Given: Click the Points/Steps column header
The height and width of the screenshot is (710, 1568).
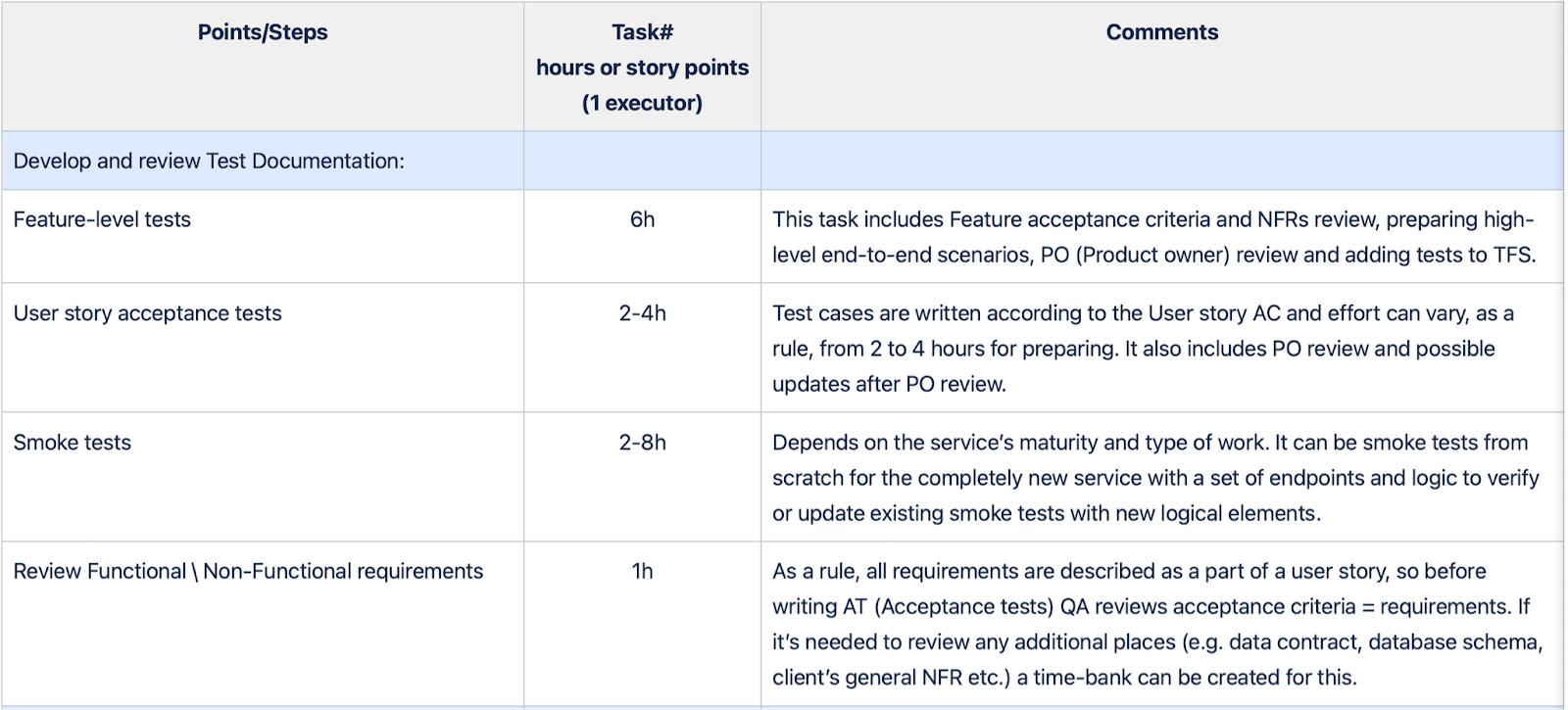Looking at the screenshot, I should pyautogui.click(x=263, y=32).
